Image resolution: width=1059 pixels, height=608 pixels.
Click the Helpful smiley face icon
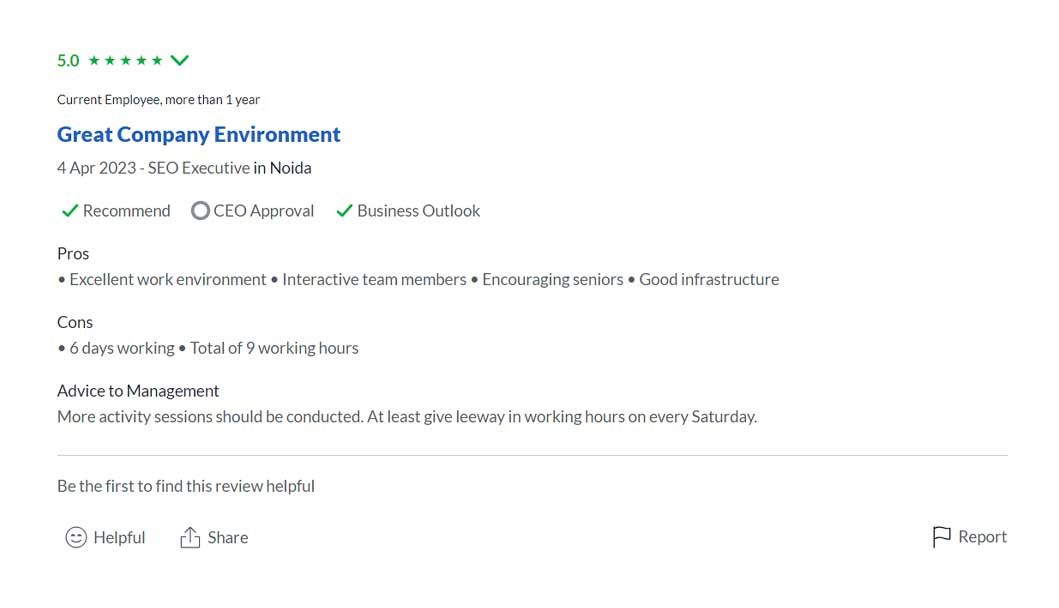pyautogui.click(x=76, y=538)
